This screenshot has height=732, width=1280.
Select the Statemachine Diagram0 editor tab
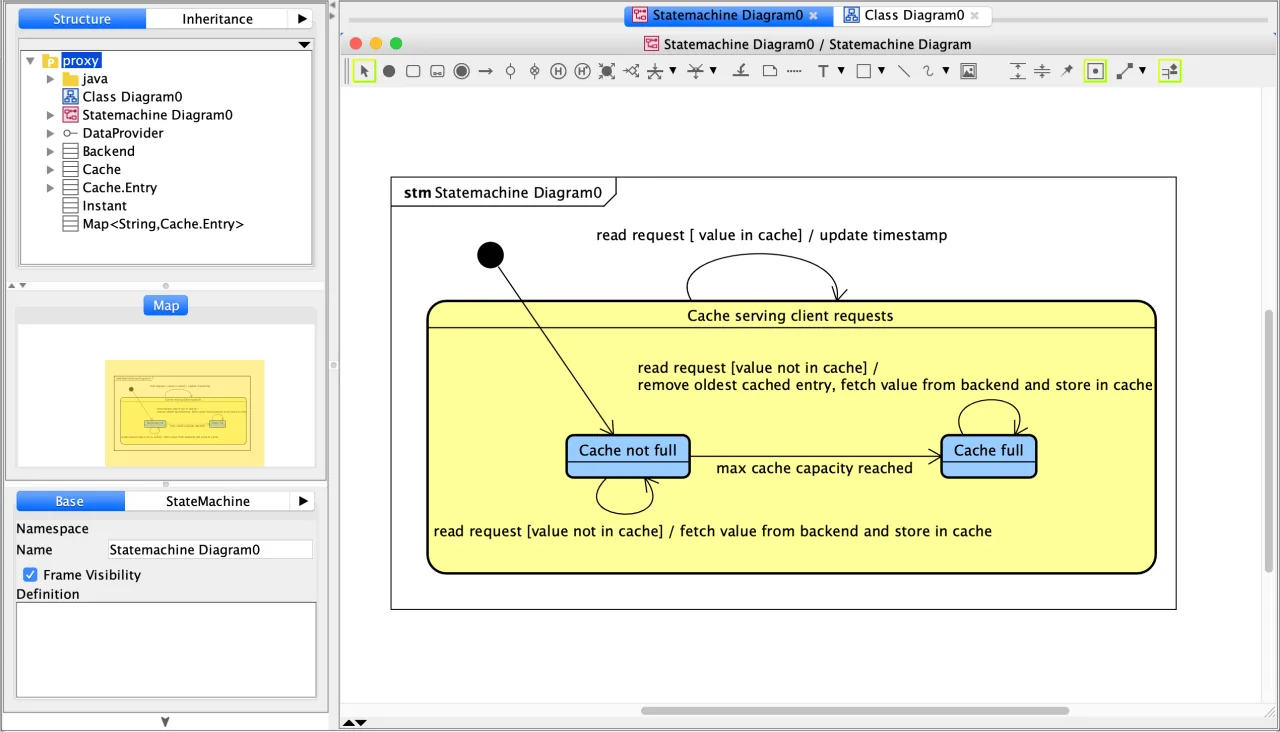coord(727,15)
